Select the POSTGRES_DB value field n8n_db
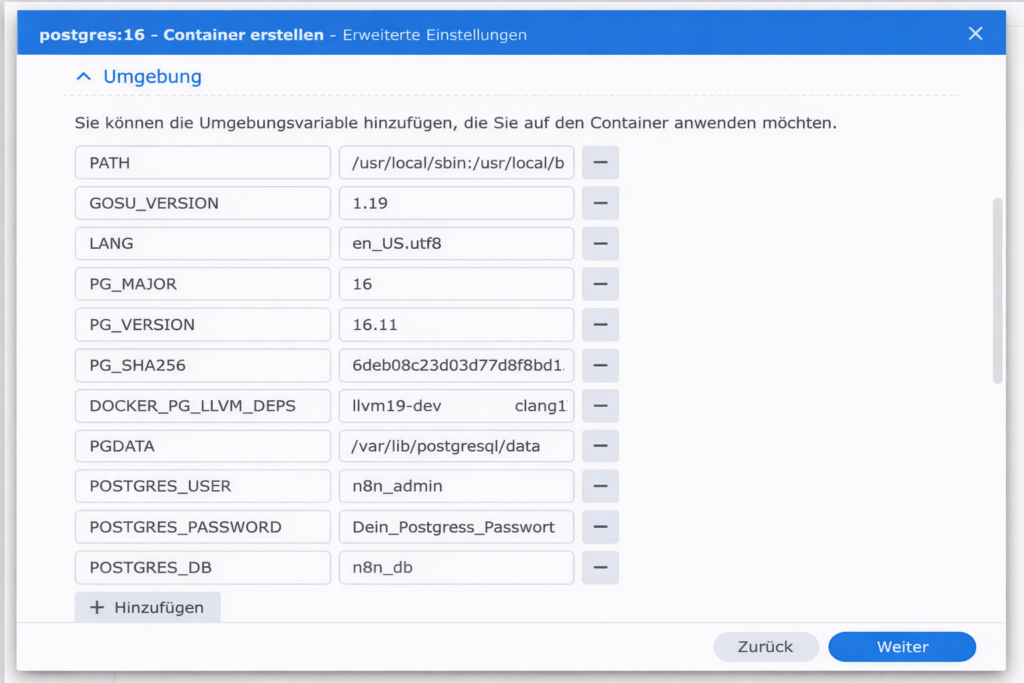 (x=456, y=567)
